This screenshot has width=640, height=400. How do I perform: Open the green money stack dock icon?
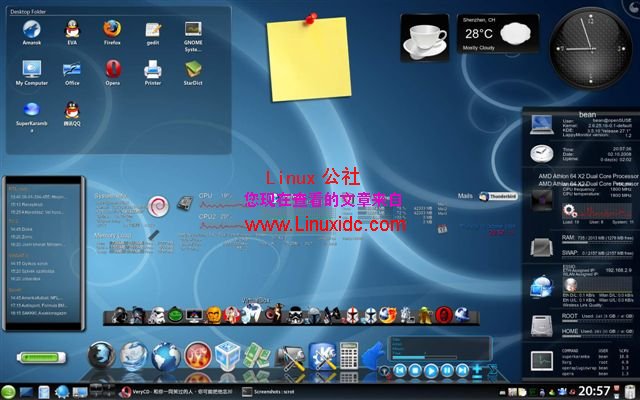257,355
